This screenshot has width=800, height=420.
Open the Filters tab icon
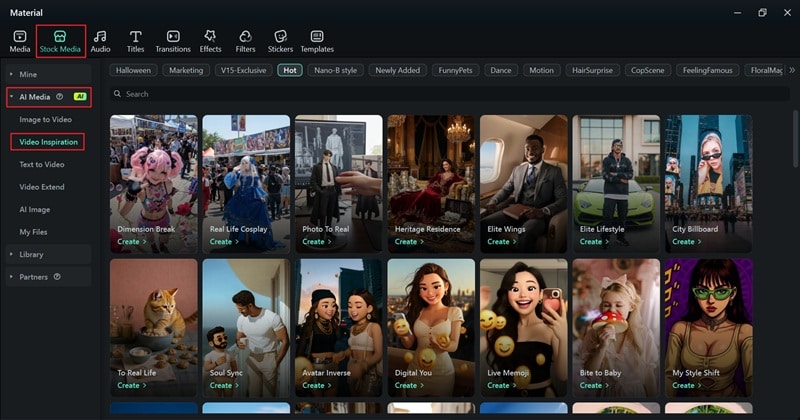pos(245,36)
